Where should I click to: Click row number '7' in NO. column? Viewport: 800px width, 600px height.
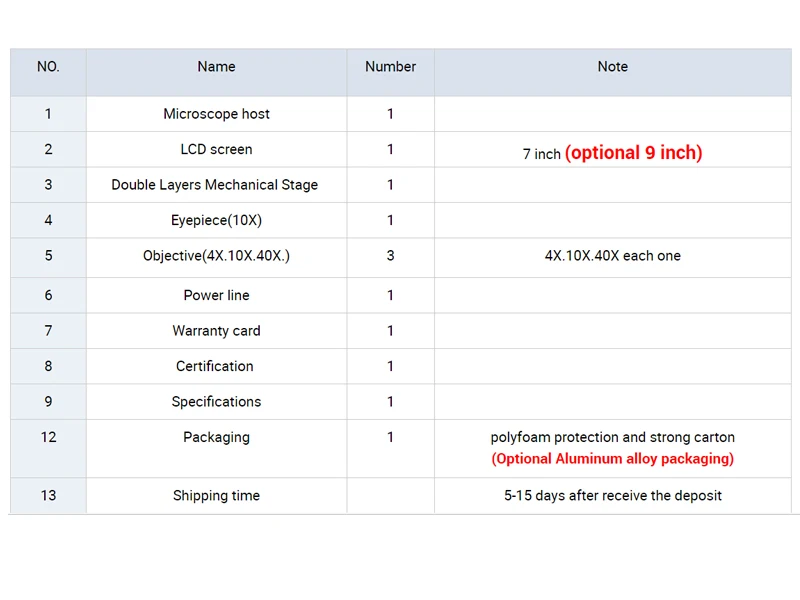[48, 331]
